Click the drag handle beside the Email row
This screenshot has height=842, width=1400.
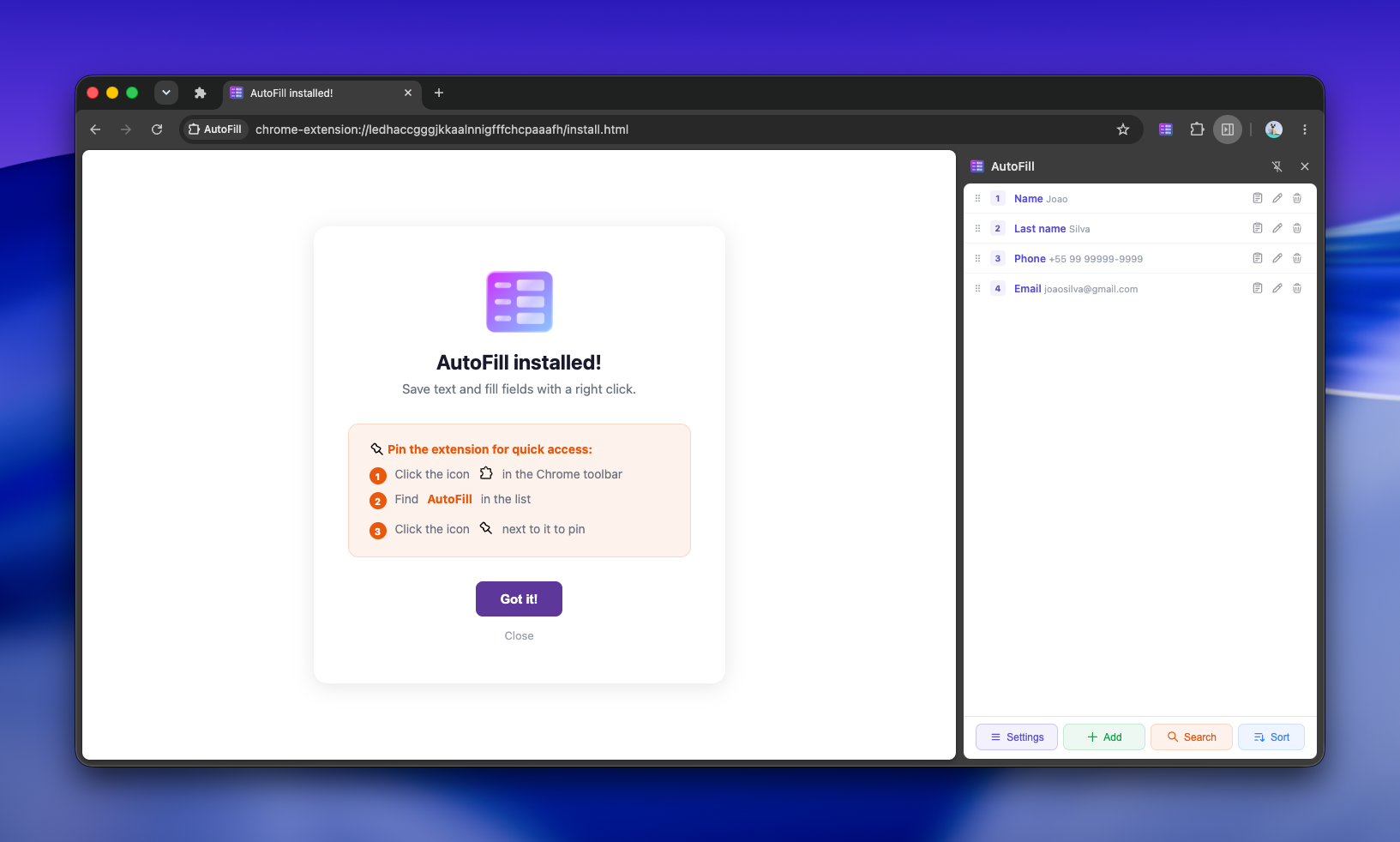tap(977, 288)
